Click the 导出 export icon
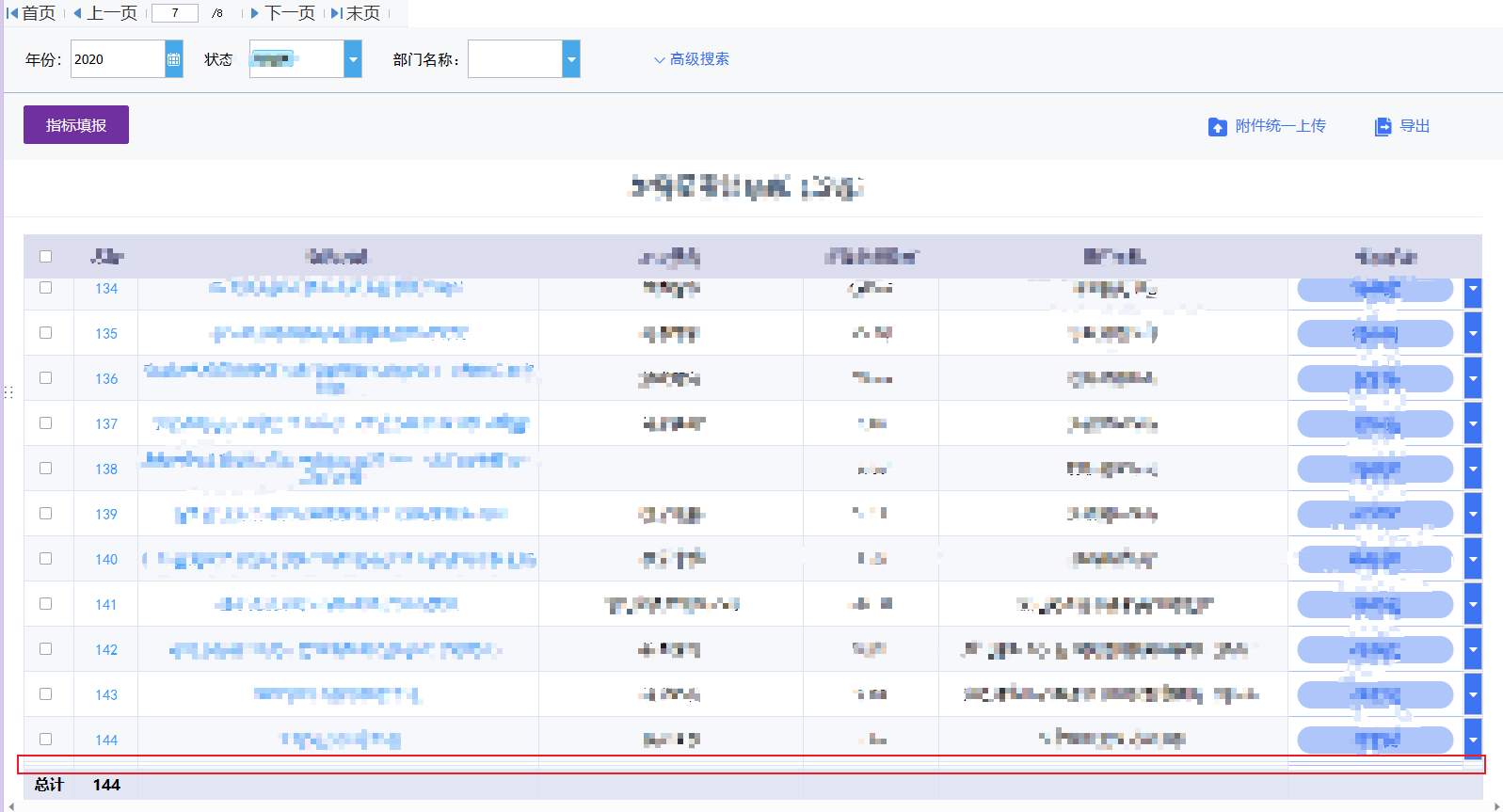The image size is (1503, 812). (x=1383, y=126)
